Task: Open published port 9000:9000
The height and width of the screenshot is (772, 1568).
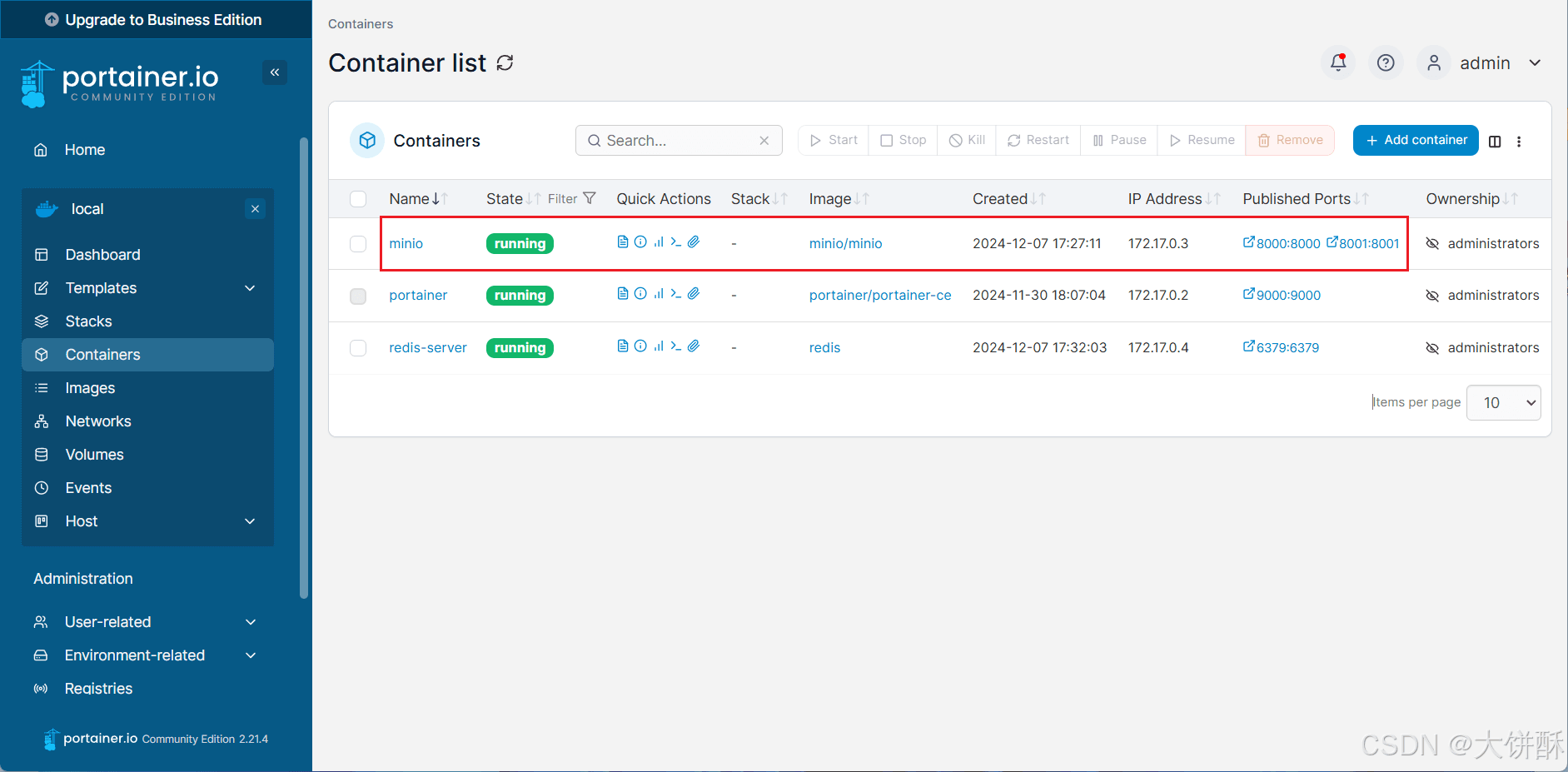Action: click(1282, 295)
